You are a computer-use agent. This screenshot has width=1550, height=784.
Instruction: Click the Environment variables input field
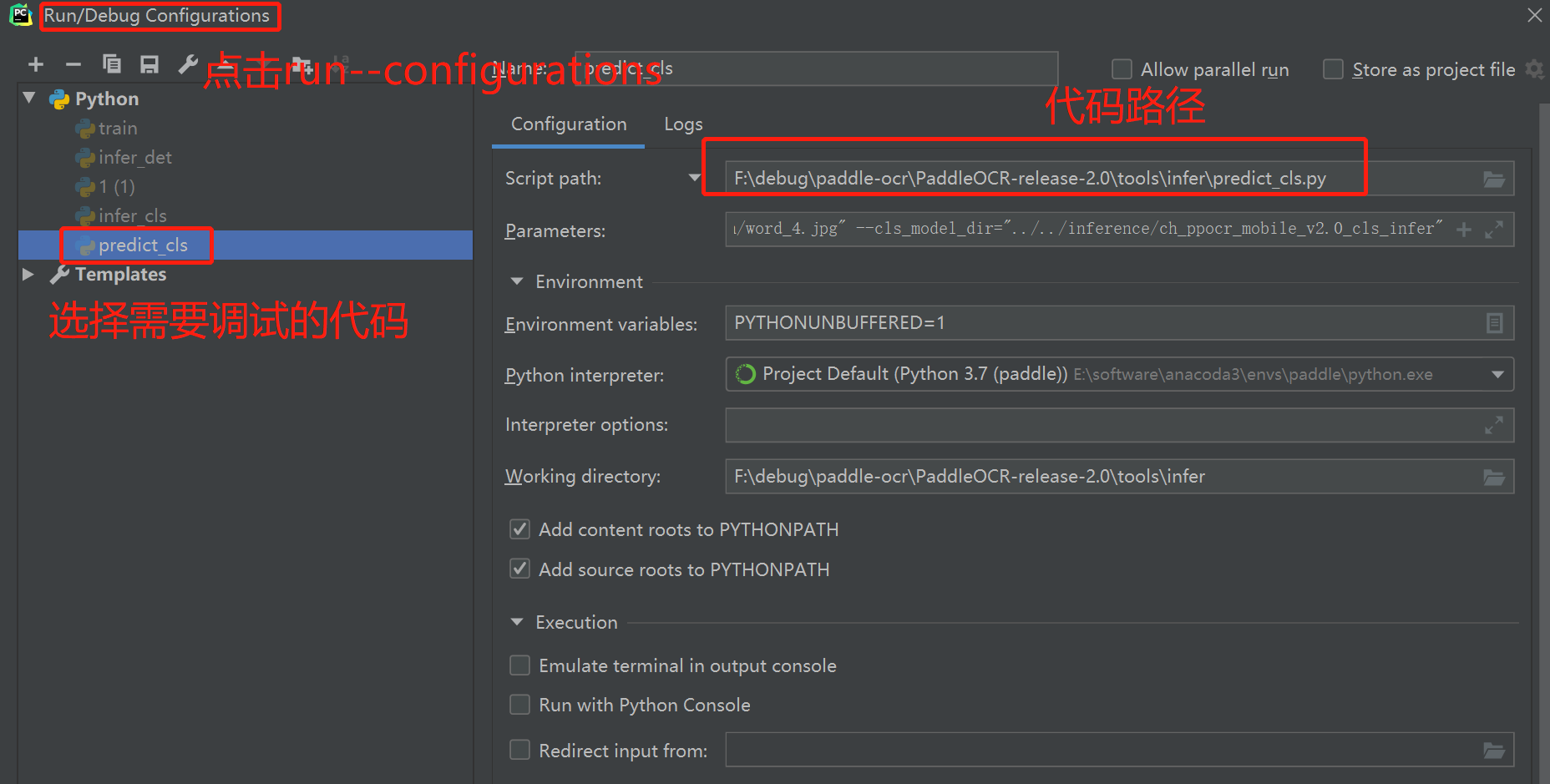1002,322
